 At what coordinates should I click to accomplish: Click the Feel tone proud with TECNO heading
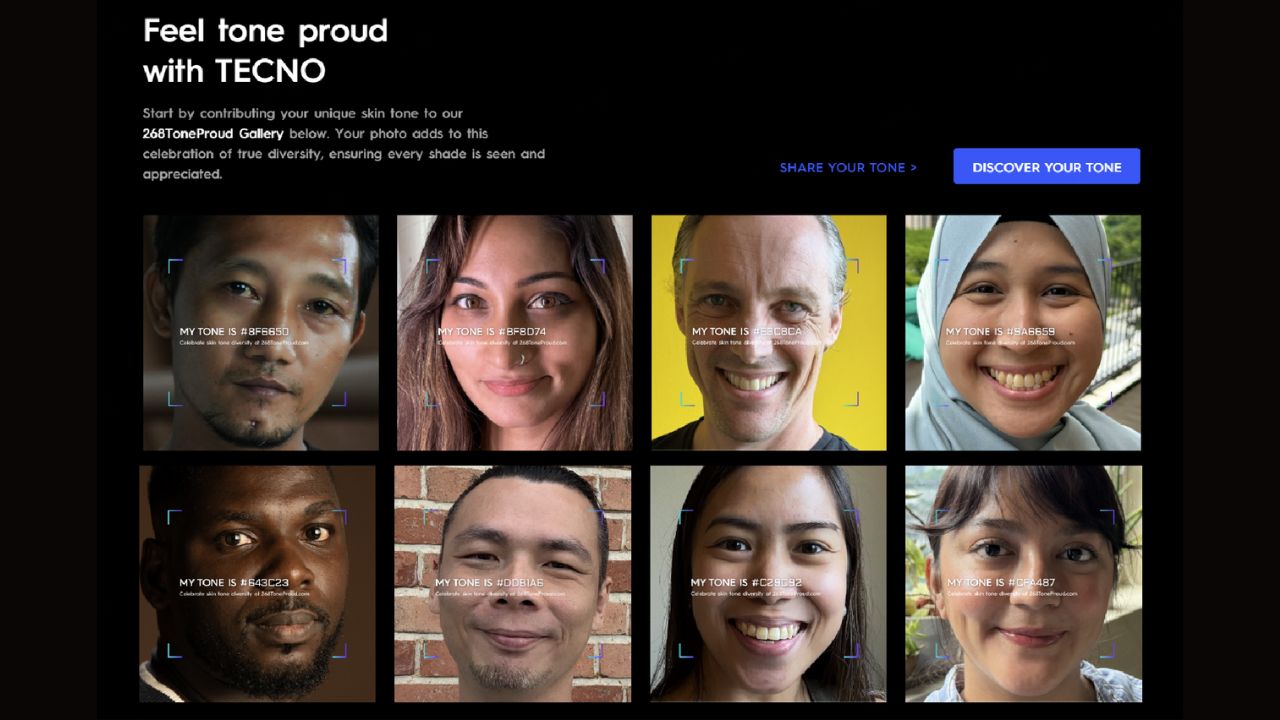[265, 51]
